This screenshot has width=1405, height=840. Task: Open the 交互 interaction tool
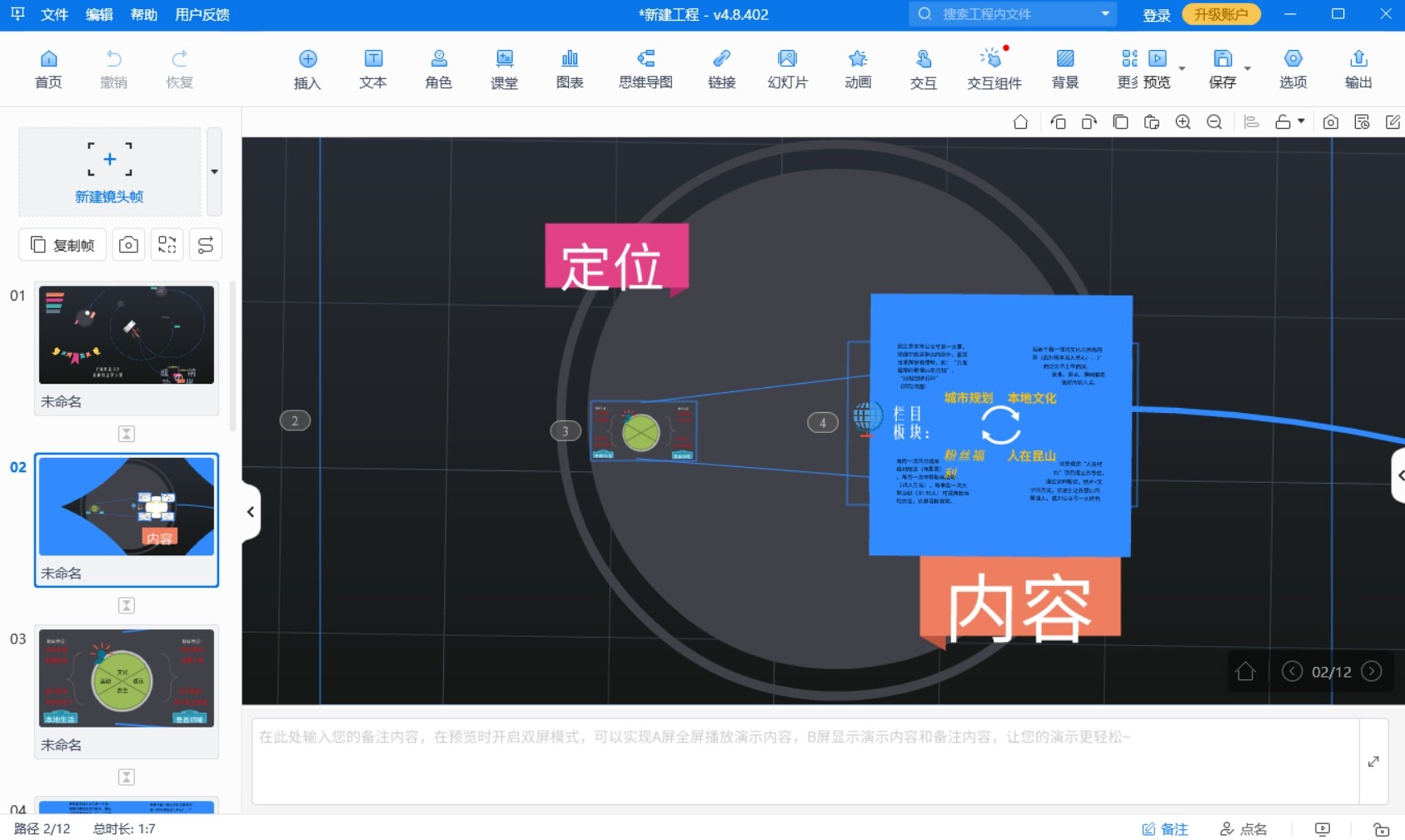pos(924,68)
